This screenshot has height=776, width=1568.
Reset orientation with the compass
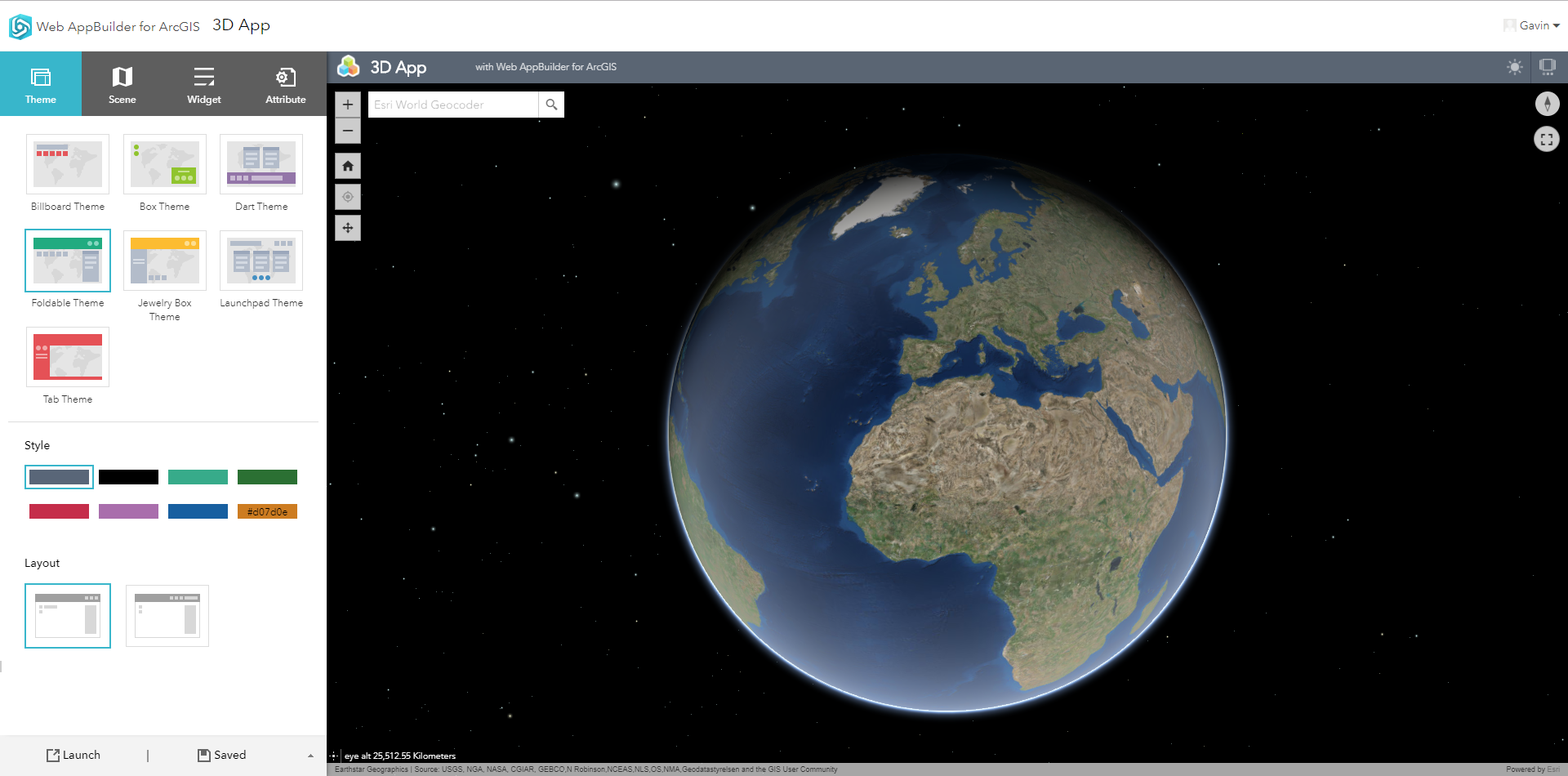tap(1547, 104)
